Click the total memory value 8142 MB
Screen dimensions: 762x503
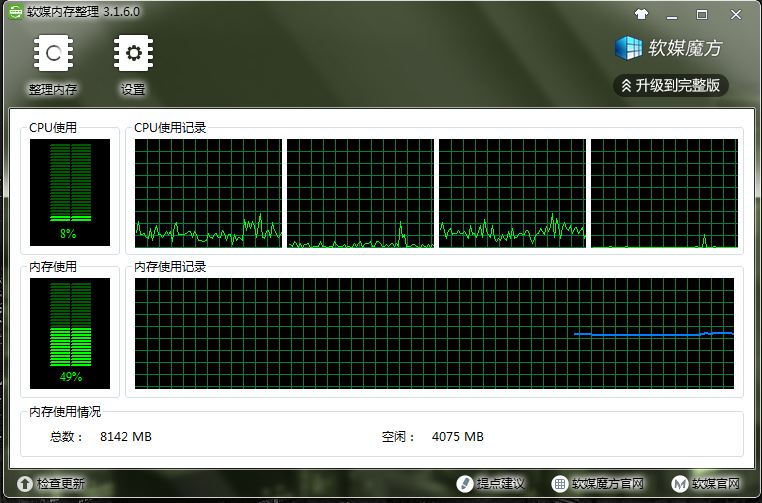tap(126, 436)
